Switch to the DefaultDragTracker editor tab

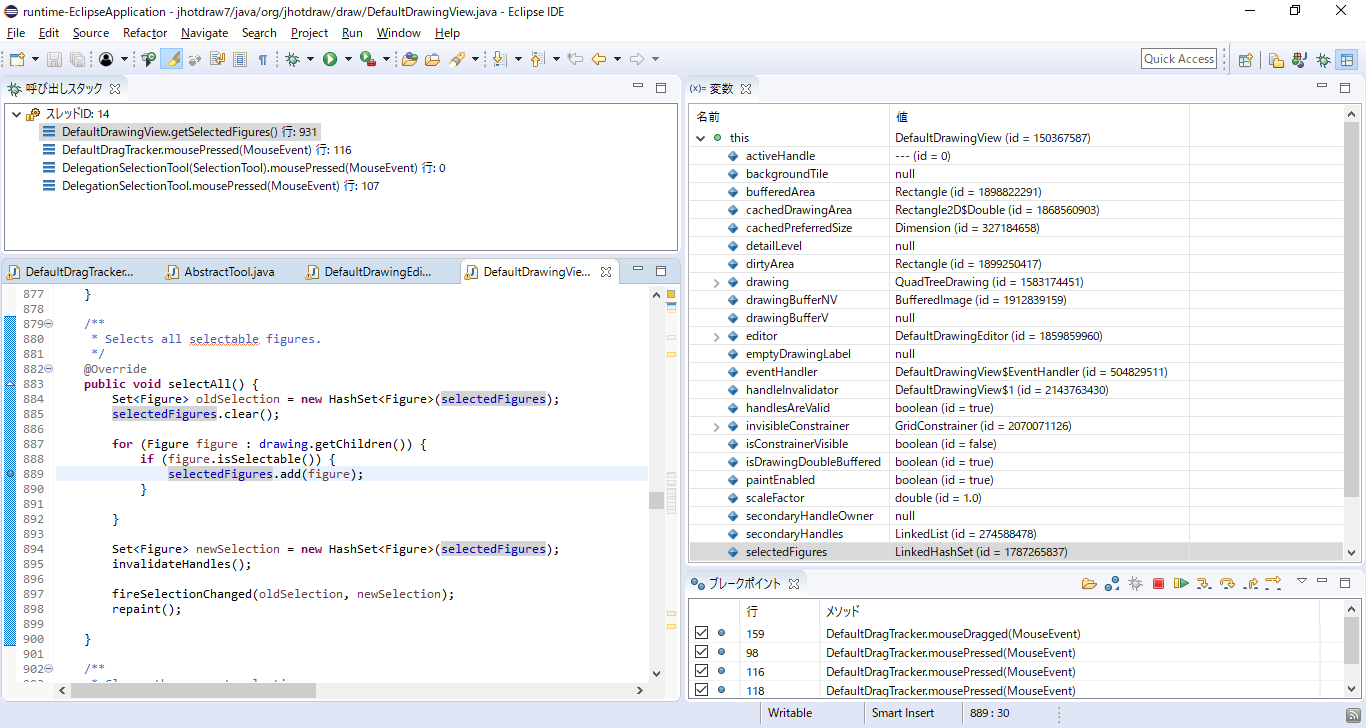point(79,272)
